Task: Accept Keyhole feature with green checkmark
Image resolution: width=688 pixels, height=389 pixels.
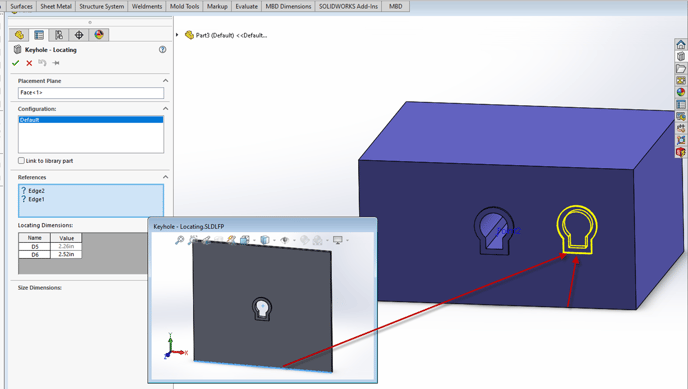Action: pyautogui.click(x=16, y=63)
